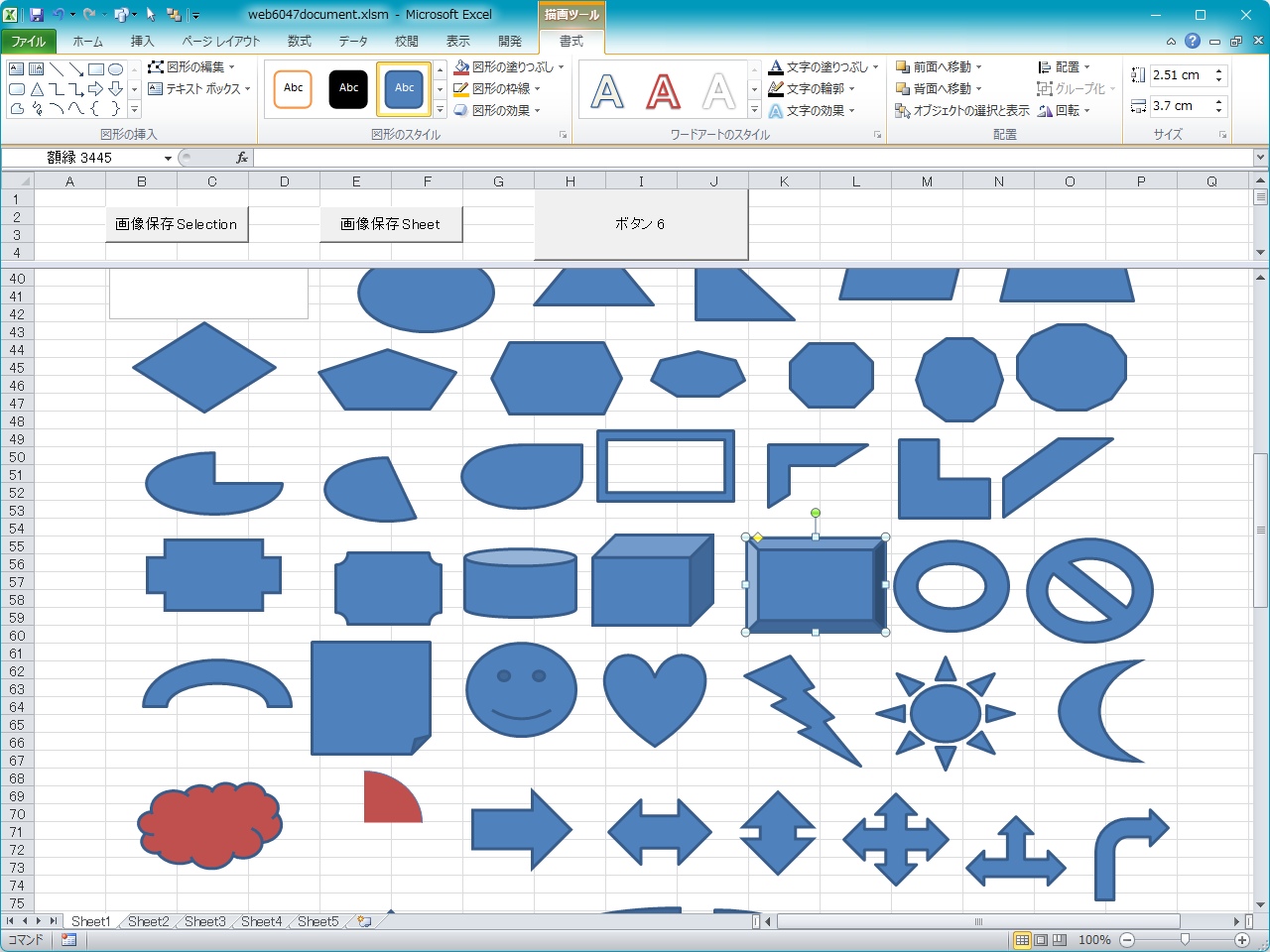
Task: Click the Excel Help question mark icon
Action: click(1193, 41)
